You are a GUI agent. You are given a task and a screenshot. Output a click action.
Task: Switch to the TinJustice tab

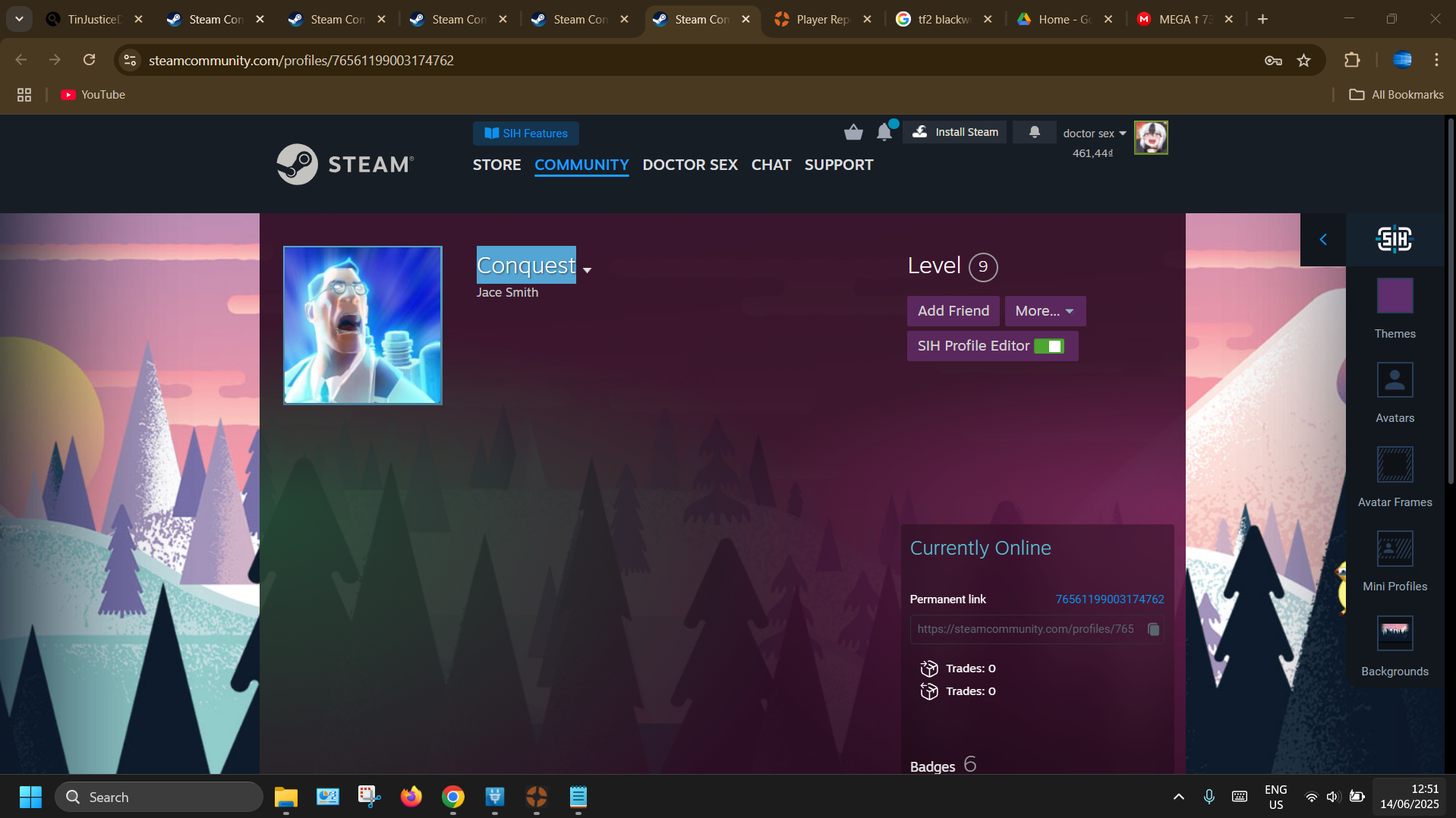[x=94, y=19]
